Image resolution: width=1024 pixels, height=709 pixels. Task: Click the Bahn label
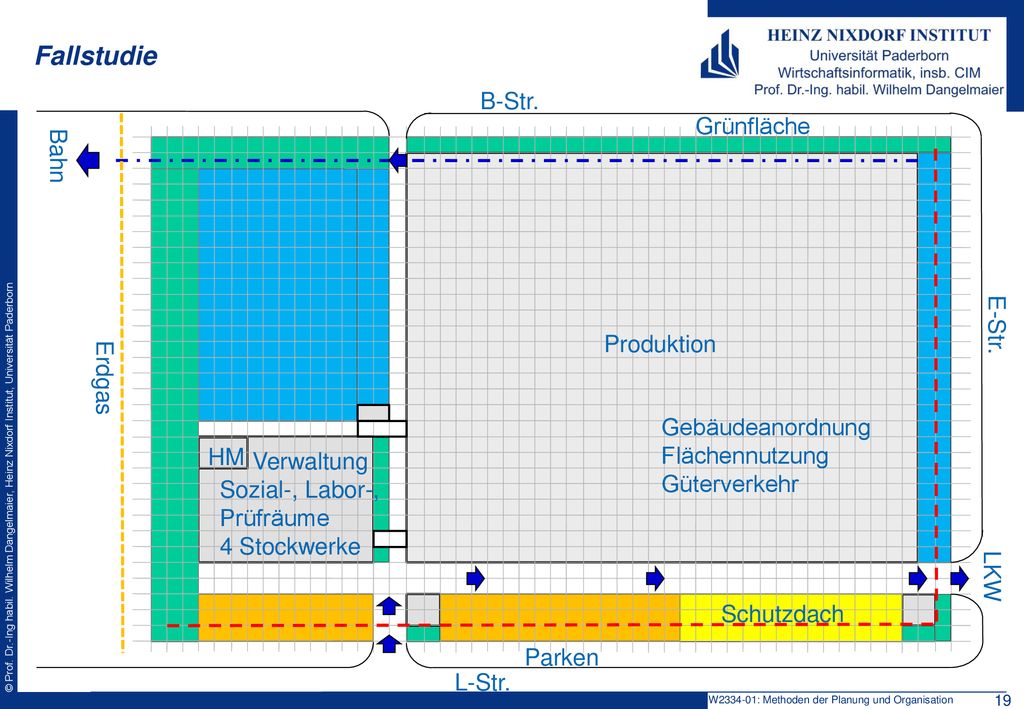coord(58,155)
